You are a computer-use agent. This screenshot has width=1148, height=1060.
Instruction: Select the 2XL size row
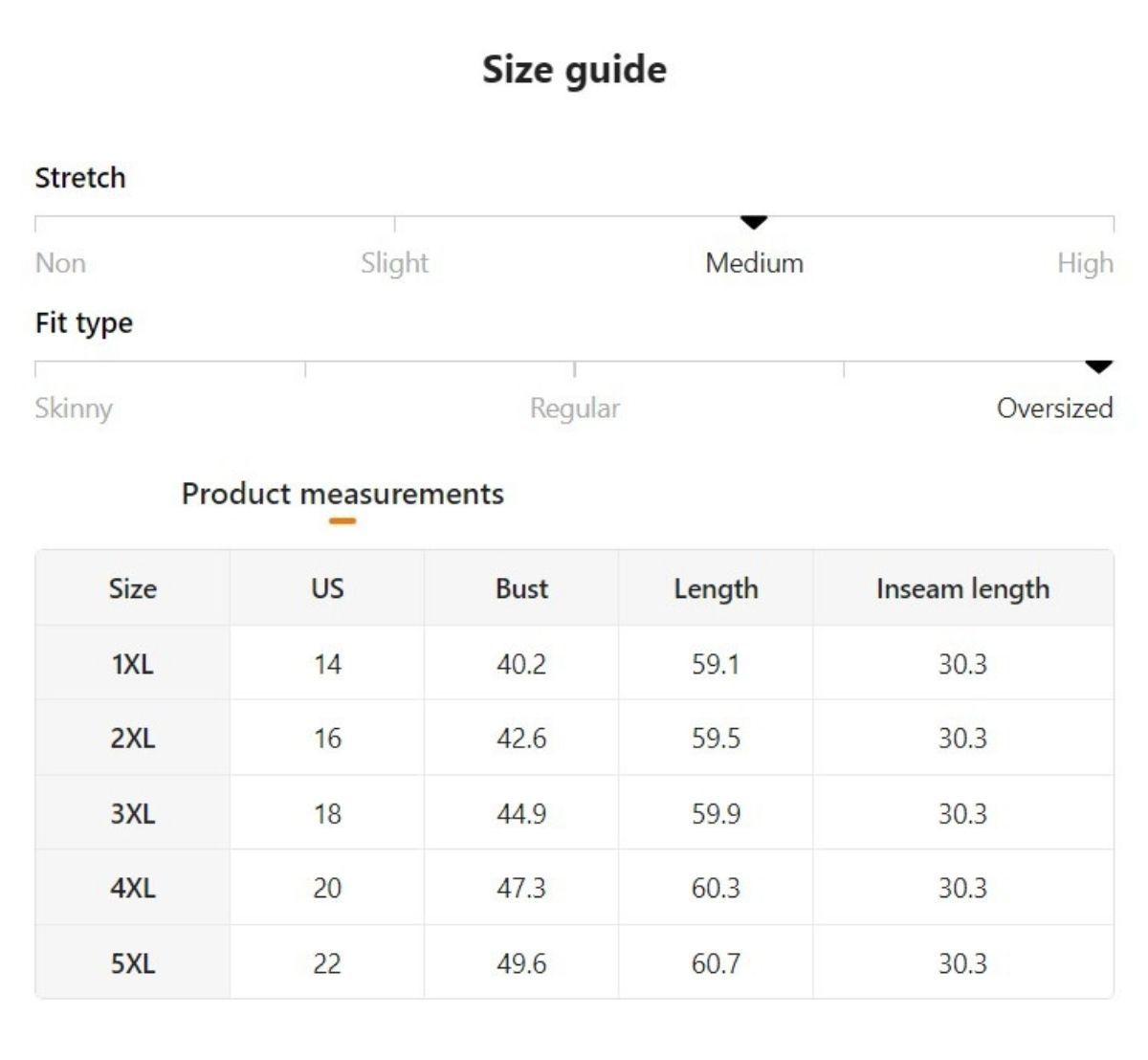(132, 739)
